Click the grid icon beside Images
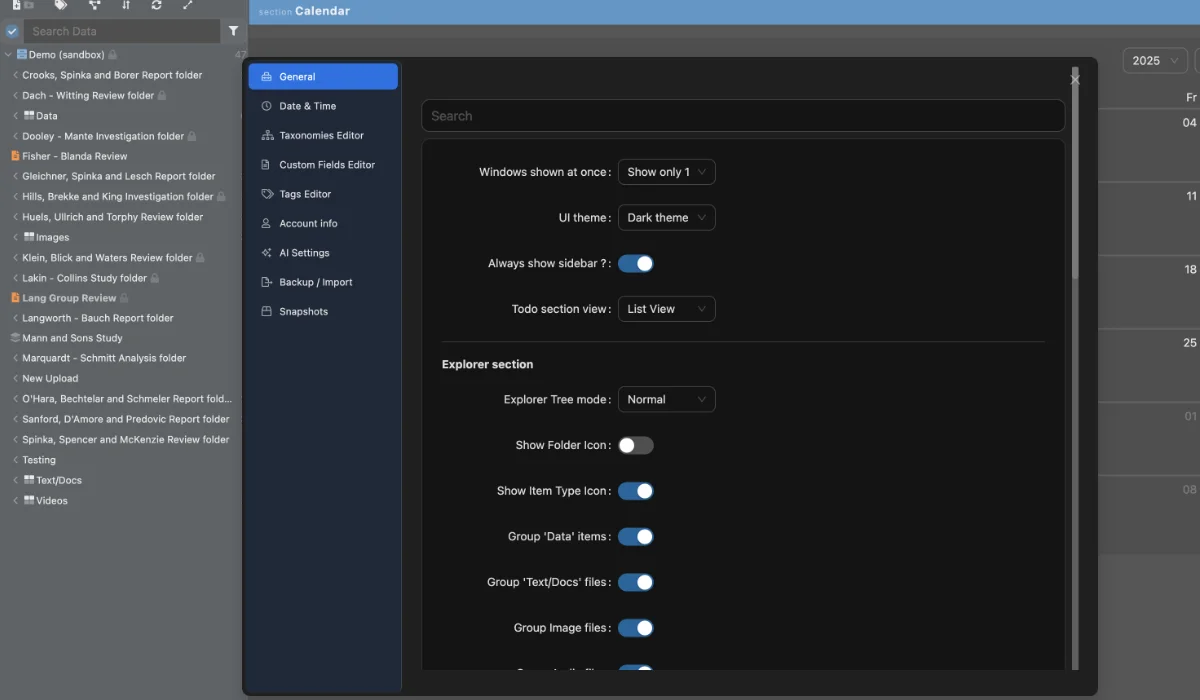1200x700 pixels. tap(29, 237)
